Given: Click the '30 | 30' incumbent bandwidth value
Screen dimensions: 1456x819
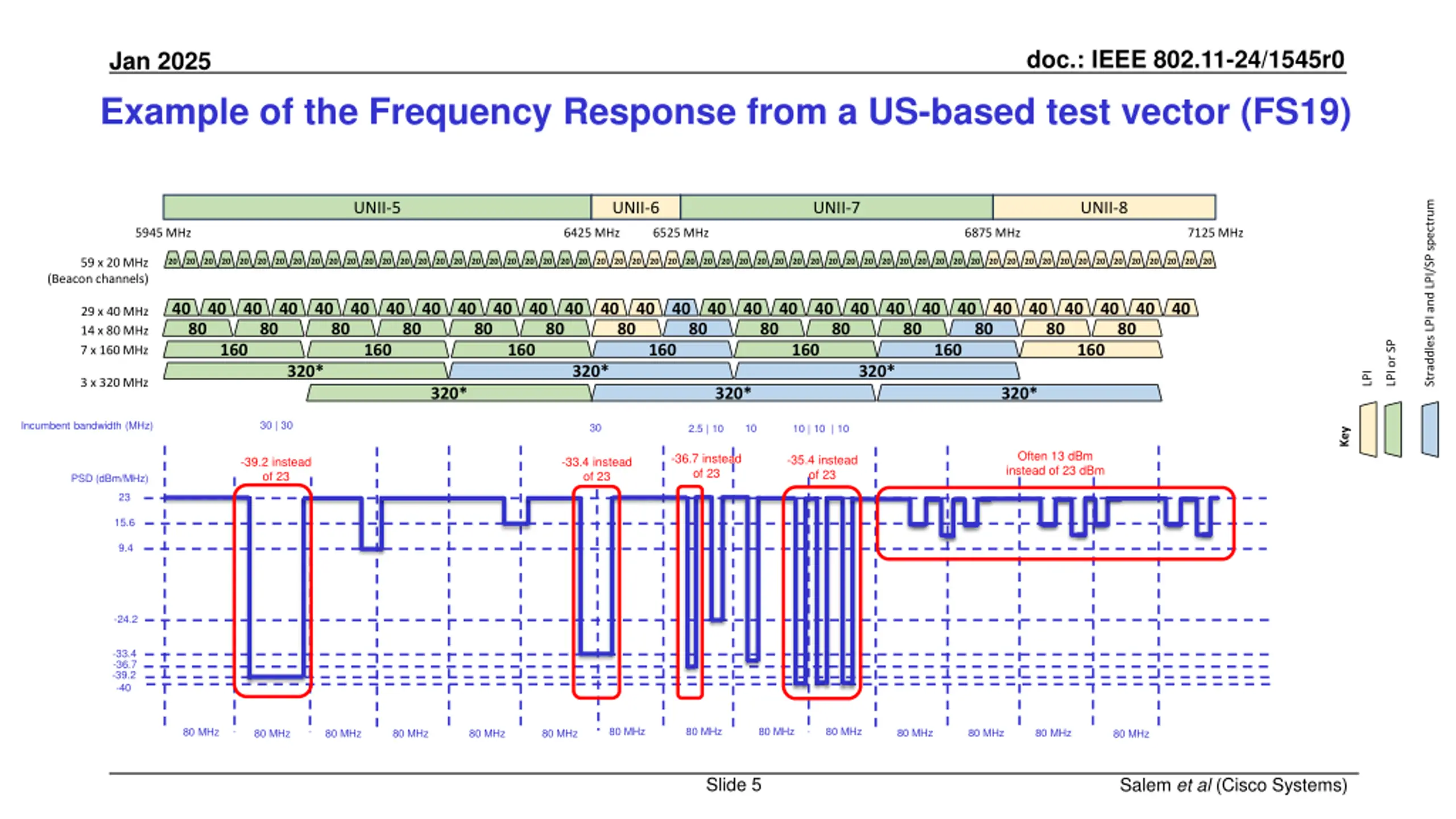Looking at the screenshot, I should (x=276, y=425).
